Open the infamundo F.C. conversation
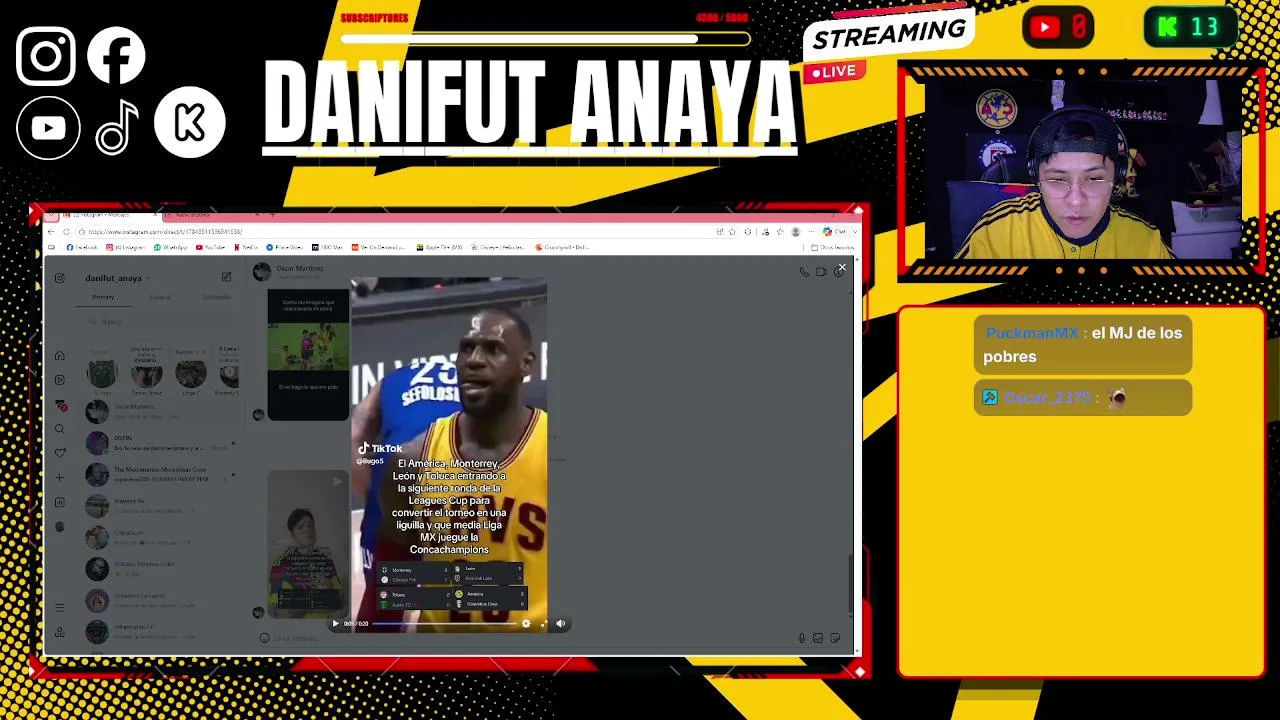1280x720 pixels. pyautogui.click(x=160, y=631)
